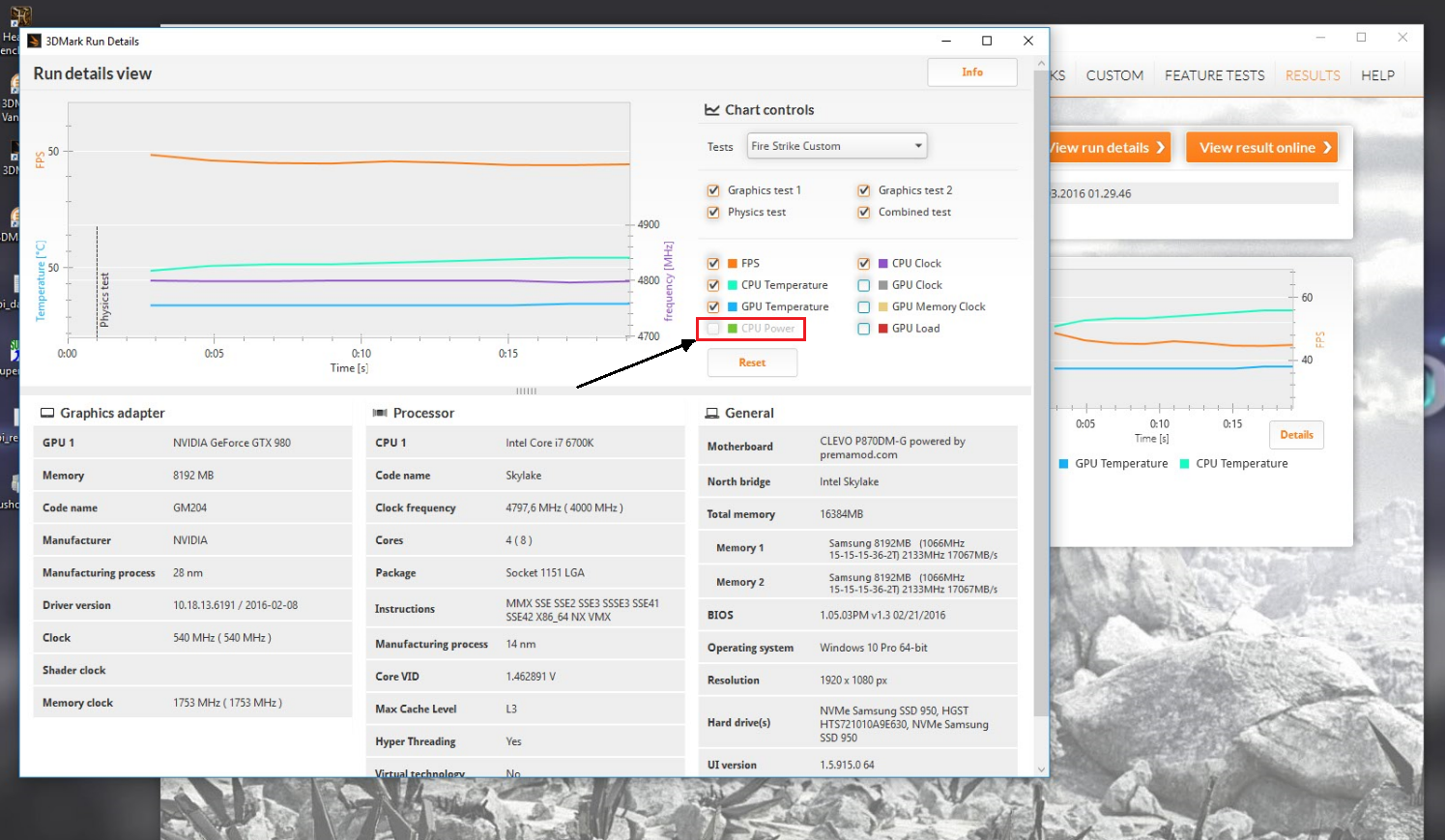Click the red GPU Load color swatch
Viewport: 1445px width, 840px height.
pos(883,329)
